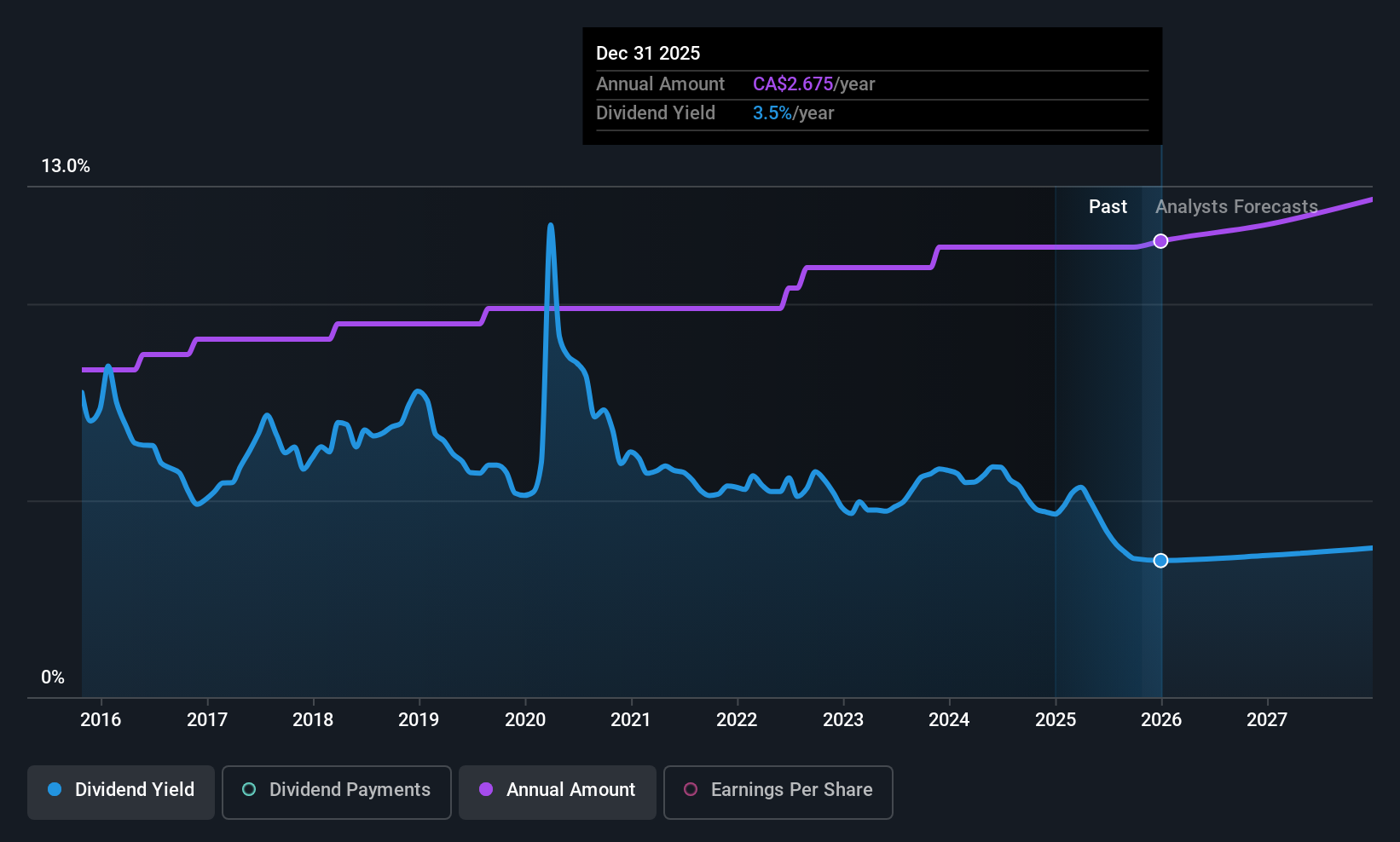
Task: Toggle the Dividend Yield series visibility
Action: tap(120, 790)
